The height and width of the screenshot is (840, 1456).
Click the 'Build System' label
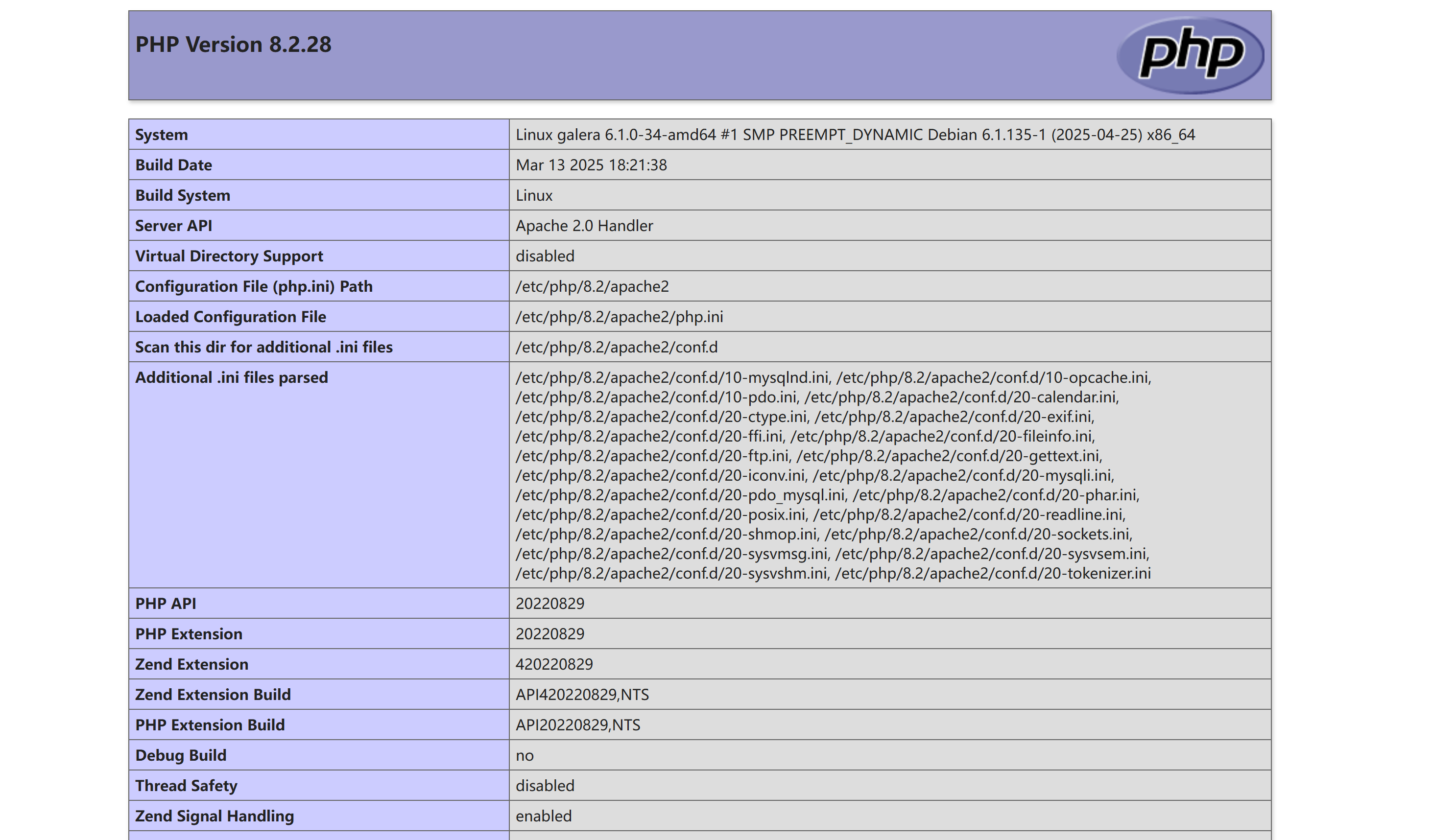182,196
